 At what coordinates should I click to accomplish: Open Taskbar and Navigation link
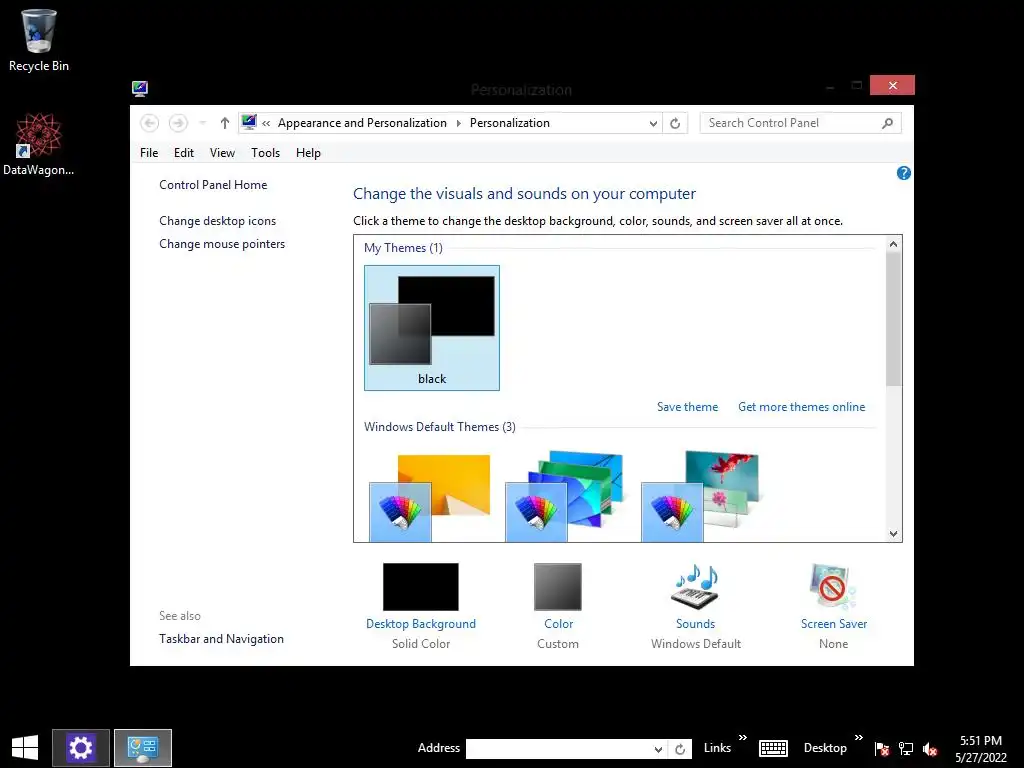click(221, 639)
